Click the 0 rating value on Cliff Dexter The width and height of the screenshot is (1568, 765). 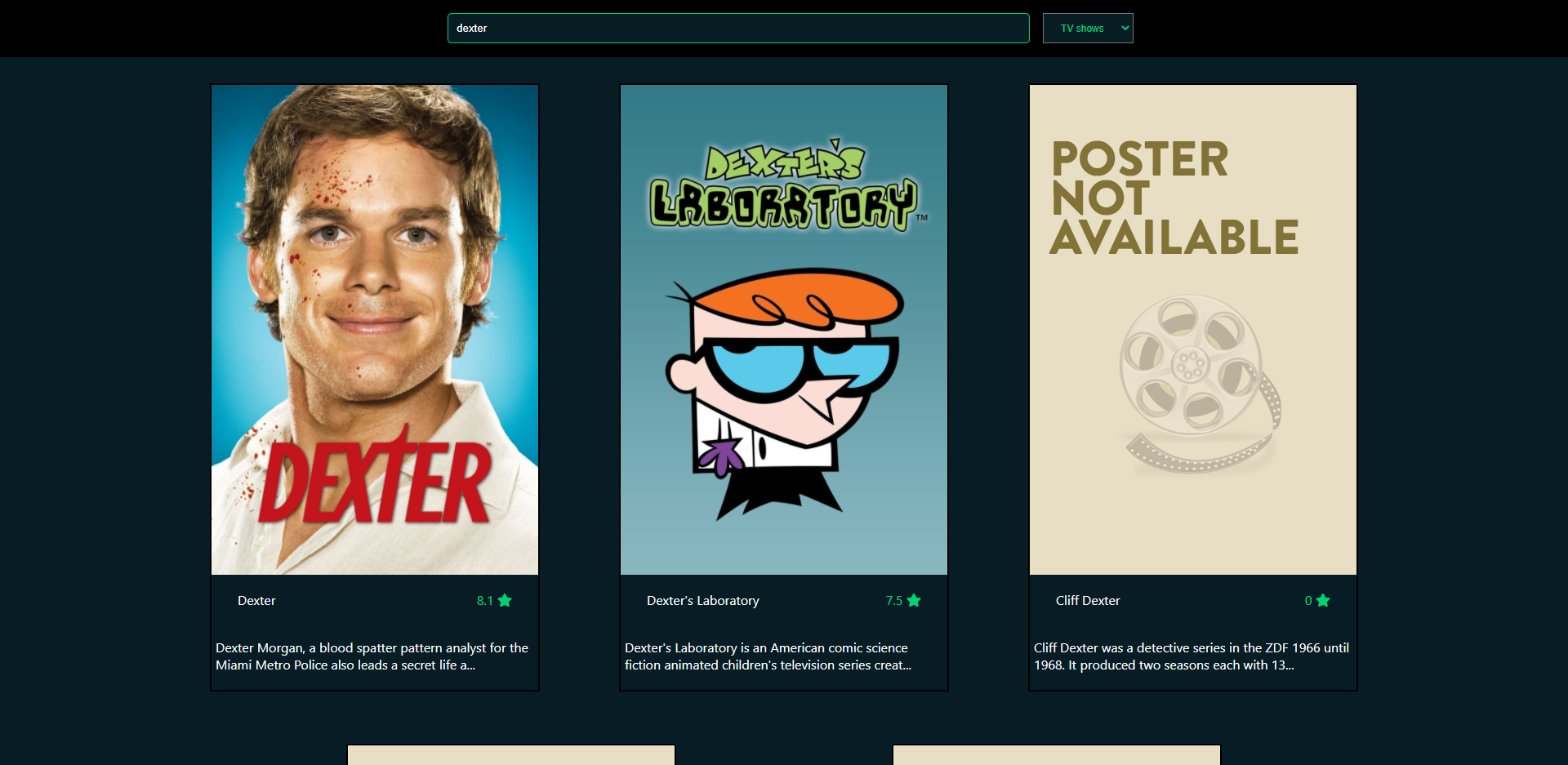(x=1308, y=601)
